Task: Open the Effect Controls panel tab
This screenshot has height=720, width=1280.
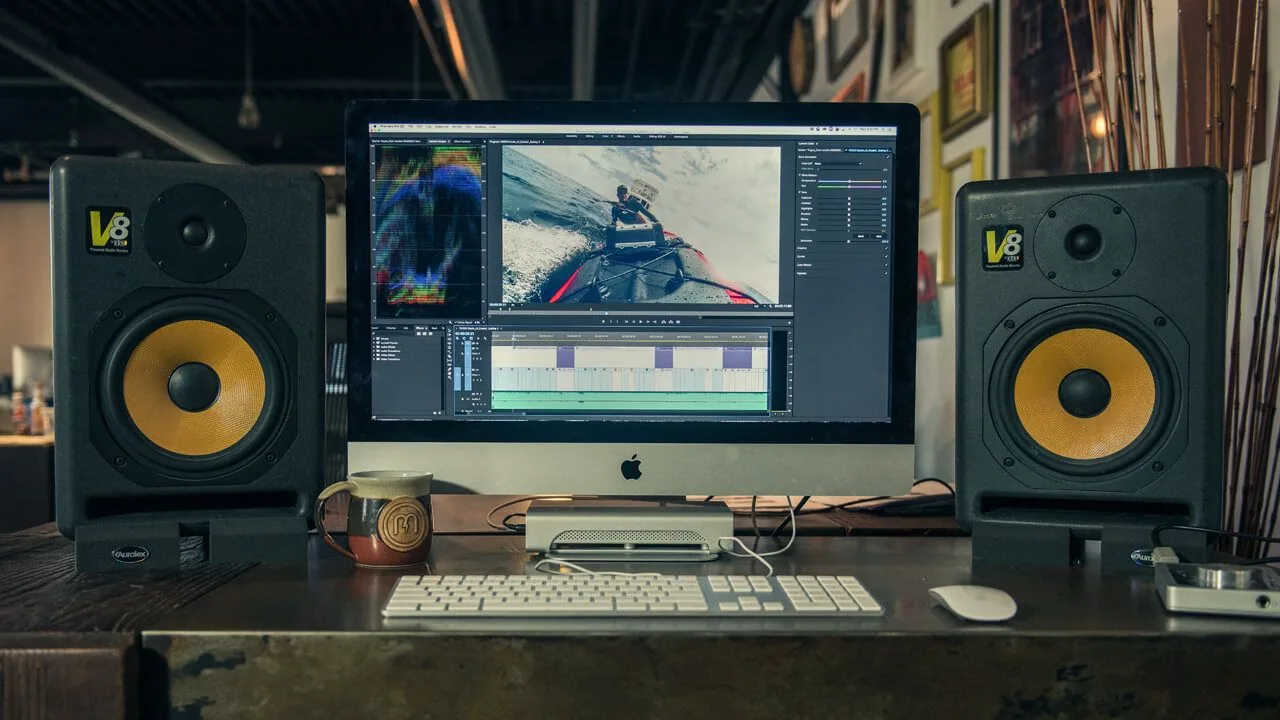Action: (461, 142)
